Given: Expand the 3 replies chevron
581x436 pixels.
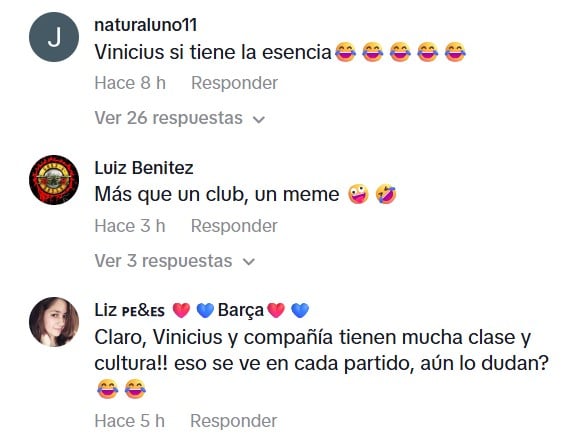Looking at the screenshot, I should pyautogui.click(x=248, y=262).
